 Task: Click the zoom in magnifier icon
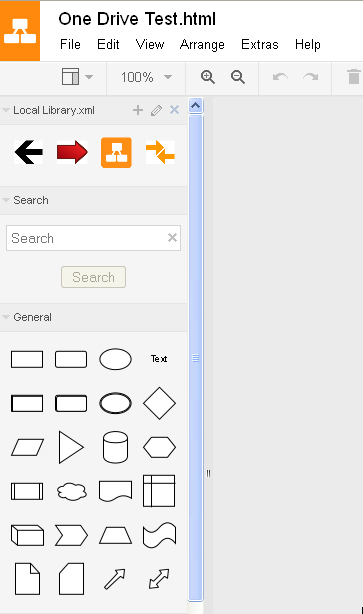click(208, 77)
